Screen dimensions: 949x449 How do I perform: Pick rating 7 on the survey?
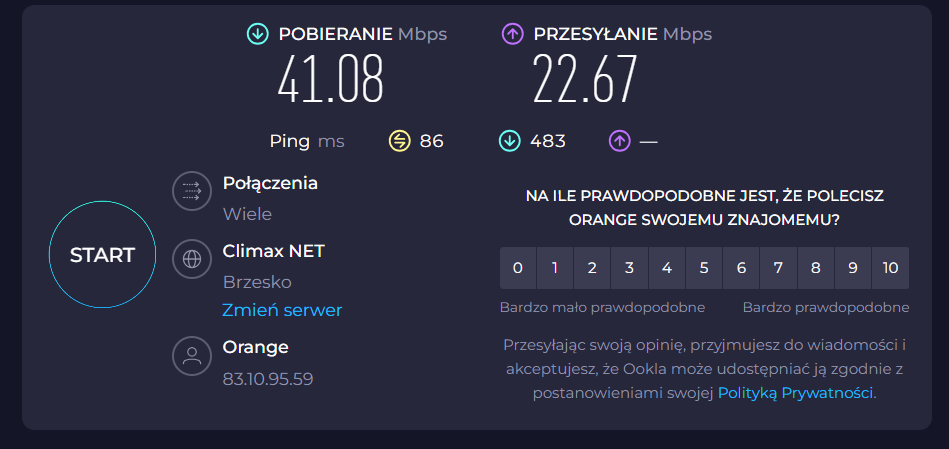778,268
